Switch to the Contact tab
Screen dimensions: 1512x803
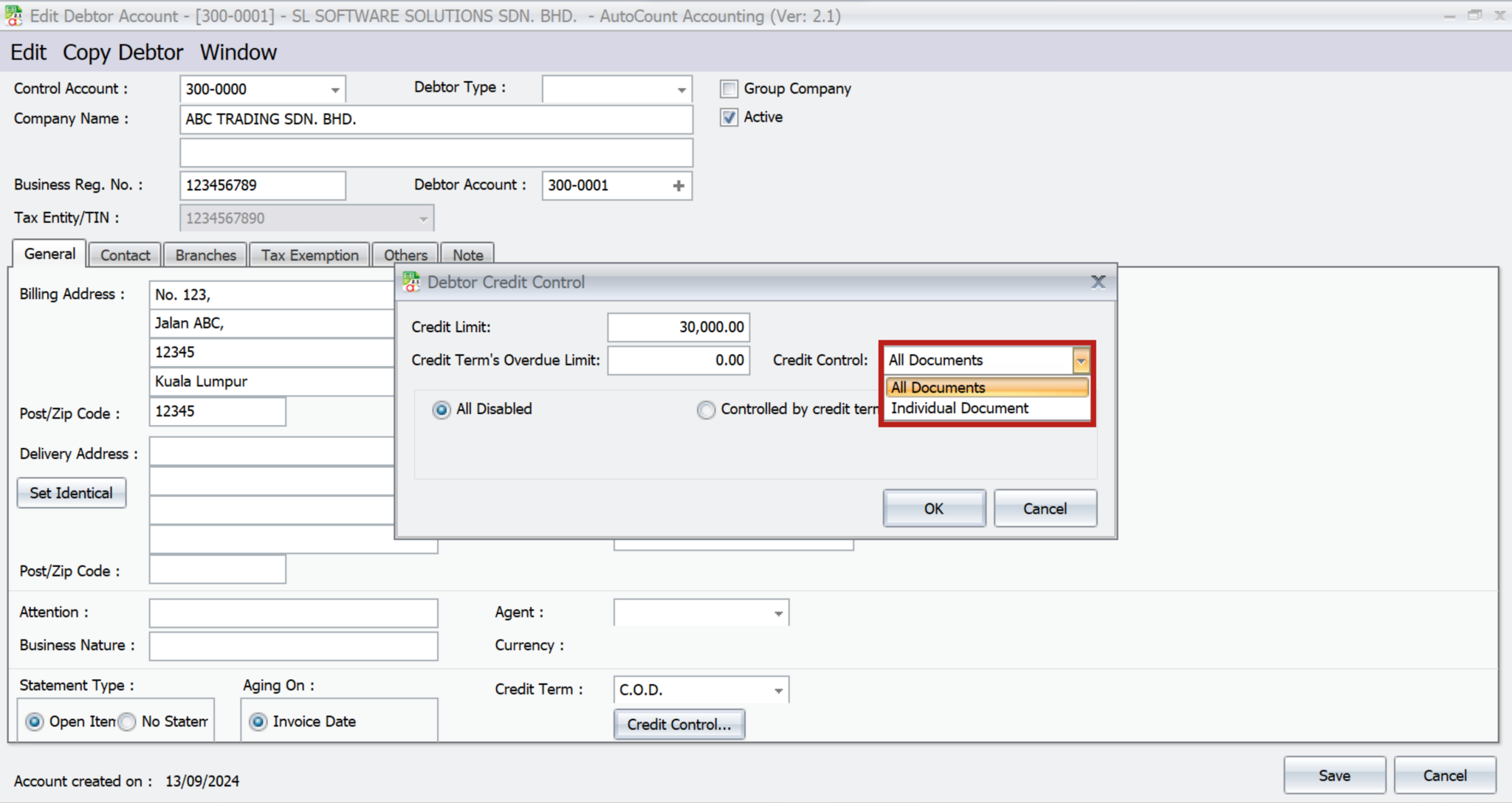125,255
